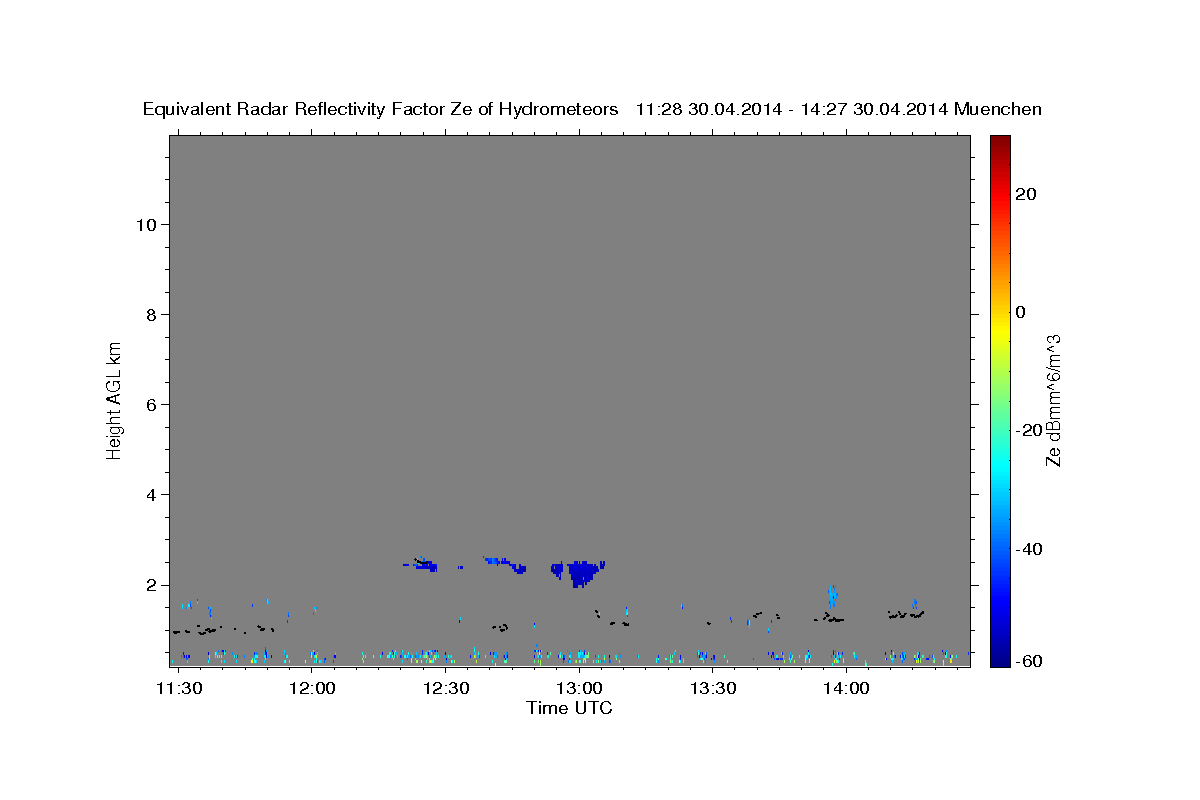The height and width of the screenshot is (800, 1200).
Task: Click the 12:00 time tick label
Action: (312, 688)
